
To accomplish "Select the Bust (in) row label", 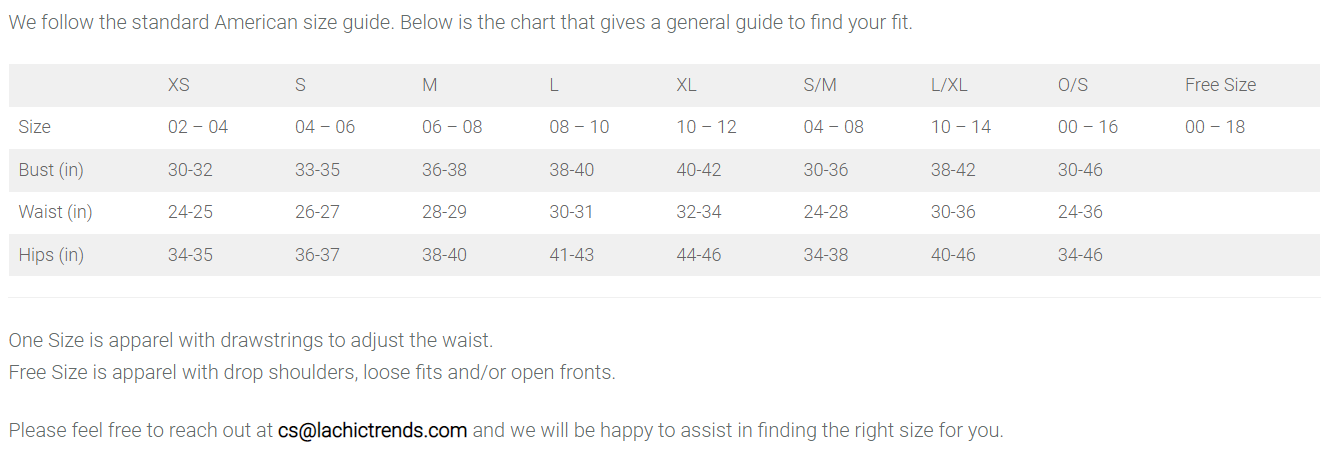I will tap(51, 170).
